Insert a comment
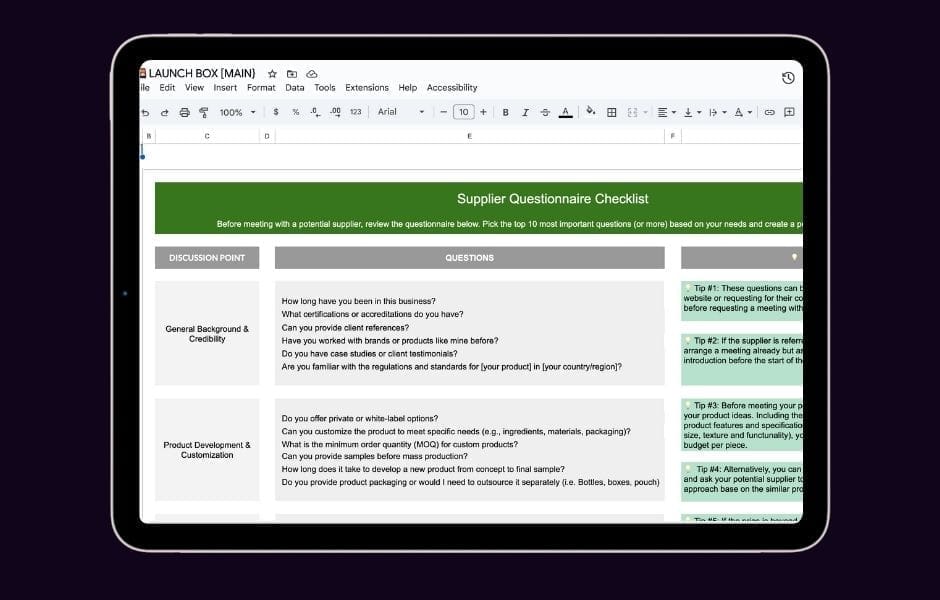 coord(789,112)
